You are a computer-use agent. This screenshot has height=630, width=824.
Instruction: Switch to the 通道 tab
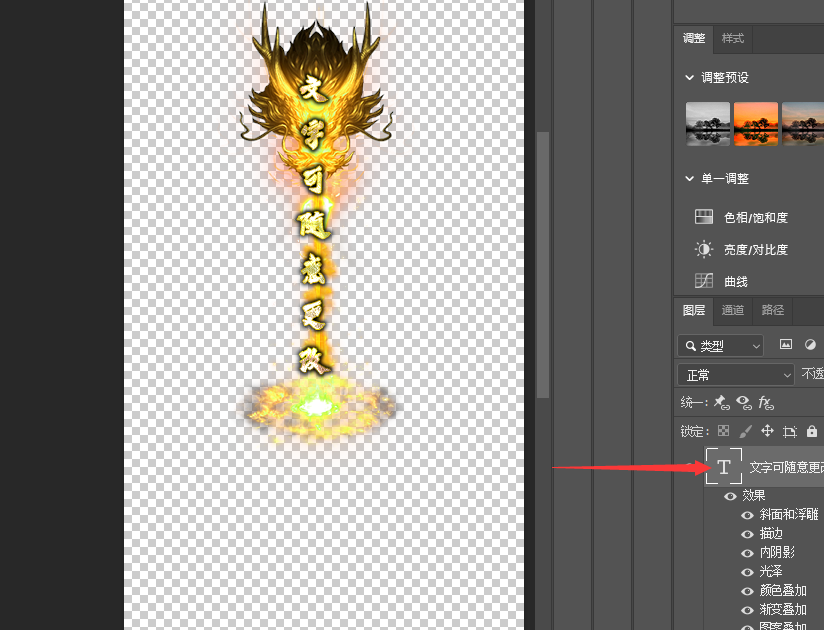(x=733, y=310)
